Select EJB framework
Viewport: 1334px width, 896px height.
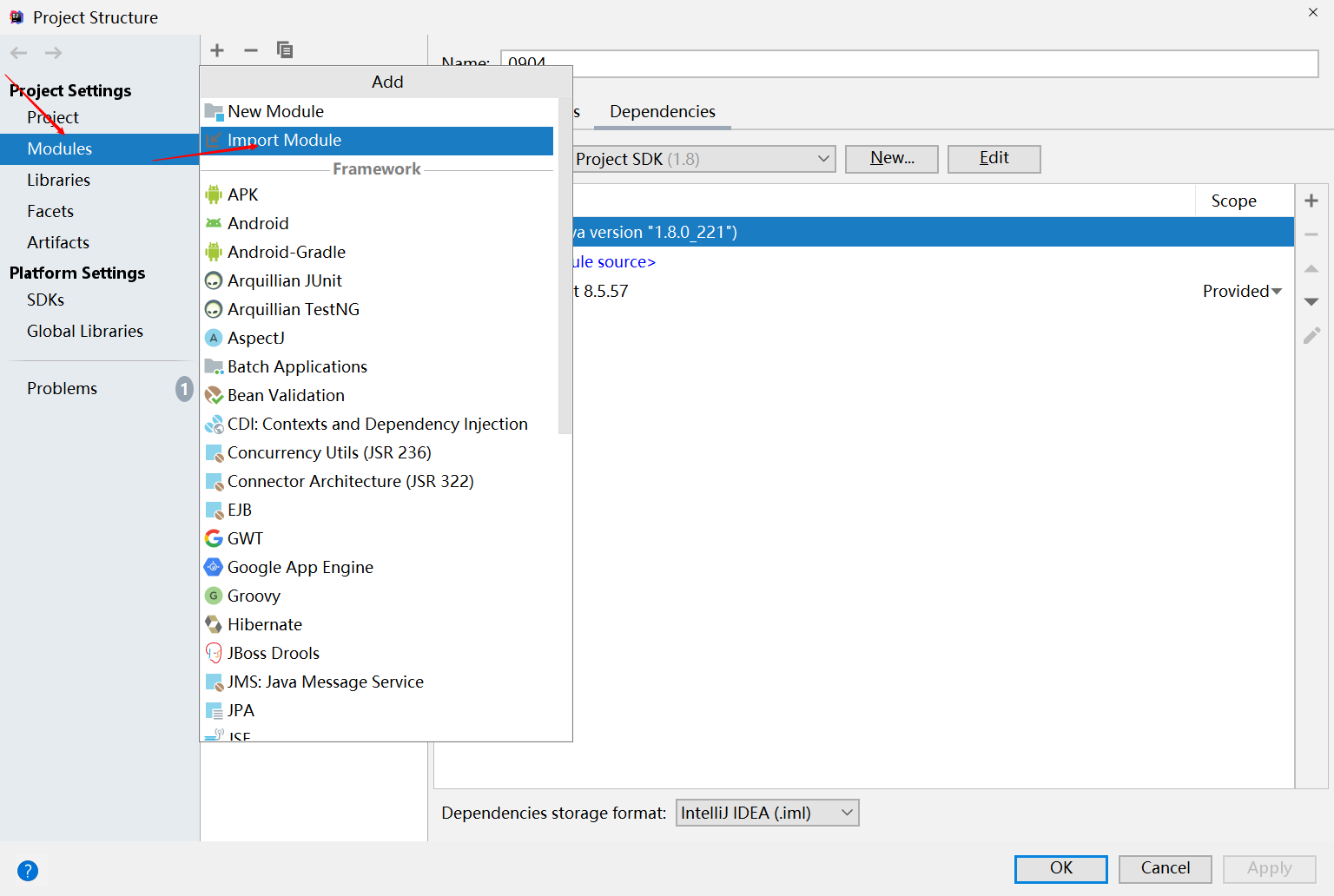pyautogui.click(x=377, y=510)
